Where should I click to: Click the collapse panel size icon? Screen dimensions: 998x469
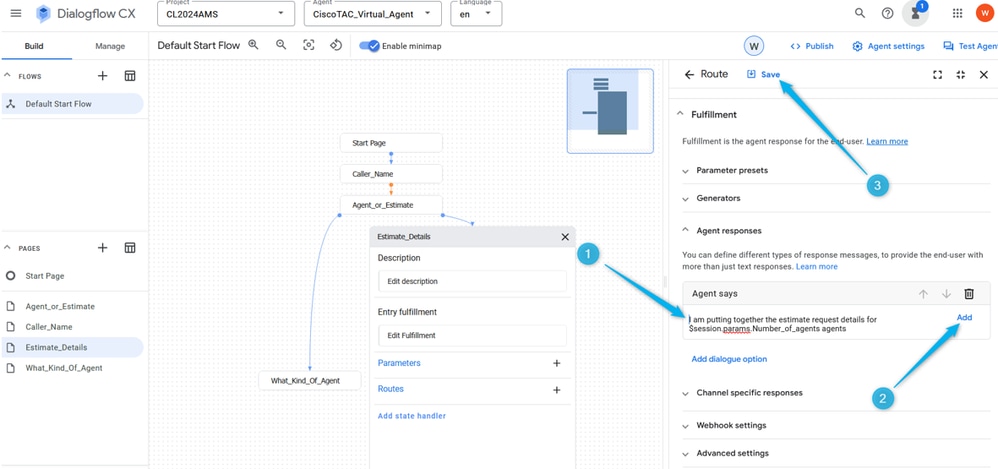(960, 74)
